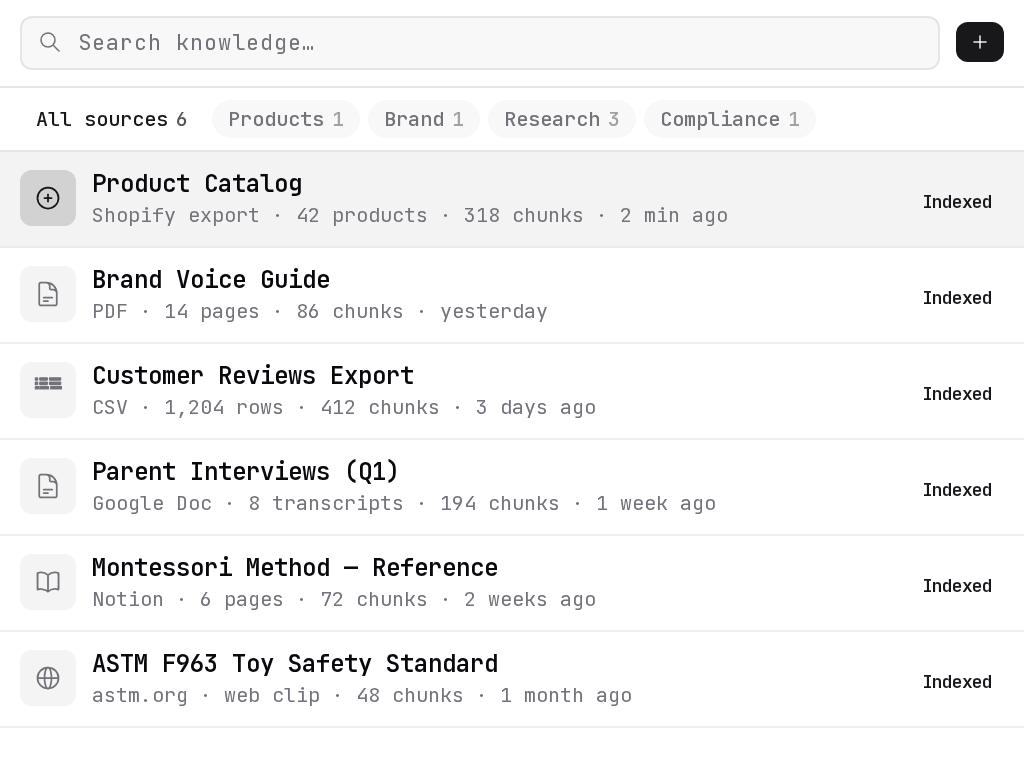Click the Brand Voice Guide document icon
1024x768 pixels.
pos(48,294)
